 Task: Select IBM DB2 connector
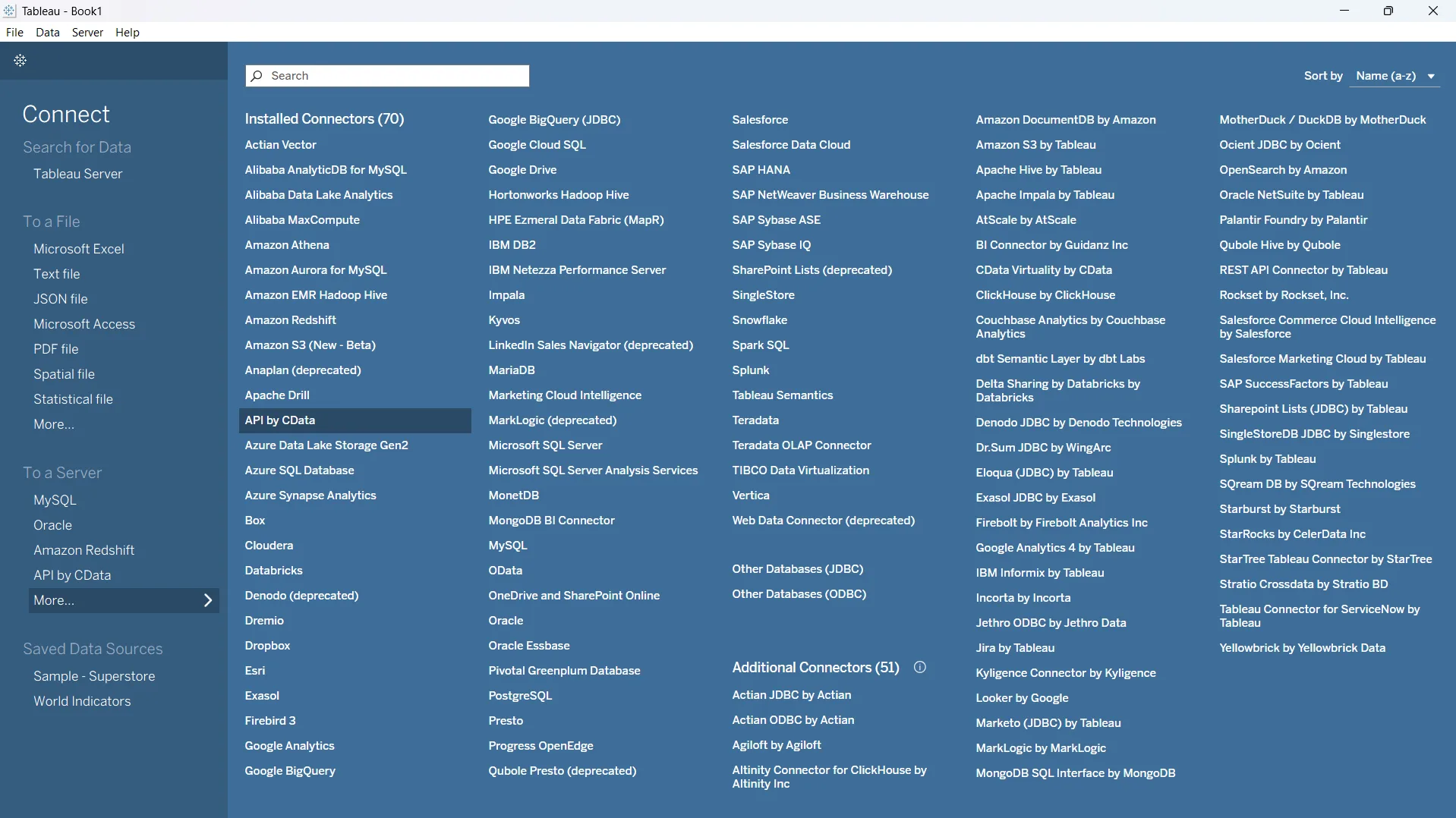click(512, 245)
